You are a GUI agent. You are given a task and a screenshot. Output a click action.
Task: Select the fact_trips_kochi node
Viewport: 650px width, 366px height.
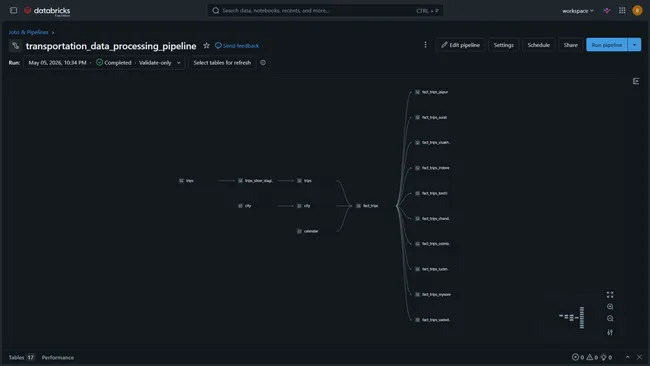click(x=432, y=193)
